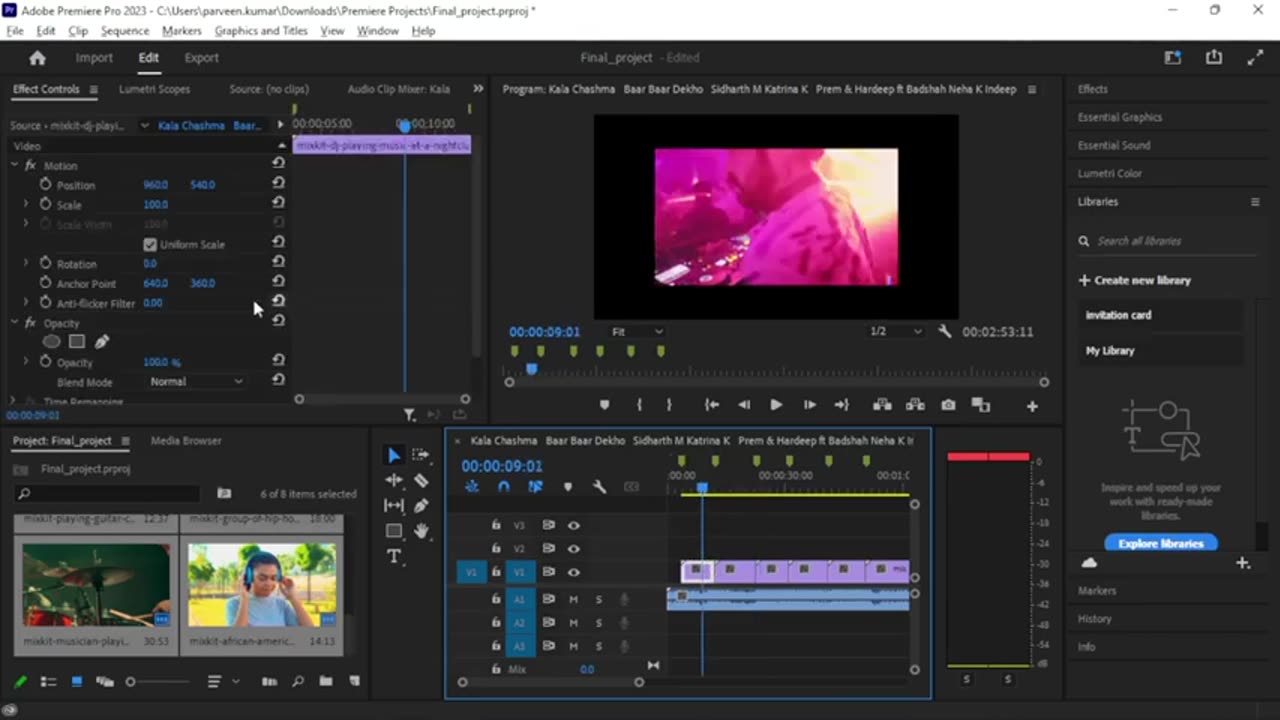This screenshot has height=720, width=1280.
Task: Select the Ripple Edit tool
Action: point(394,481)
